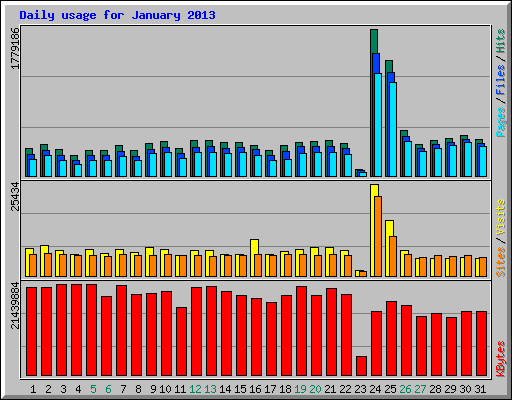Click green weekend day label 20
512x400 pixels.
tap(315, 389)
